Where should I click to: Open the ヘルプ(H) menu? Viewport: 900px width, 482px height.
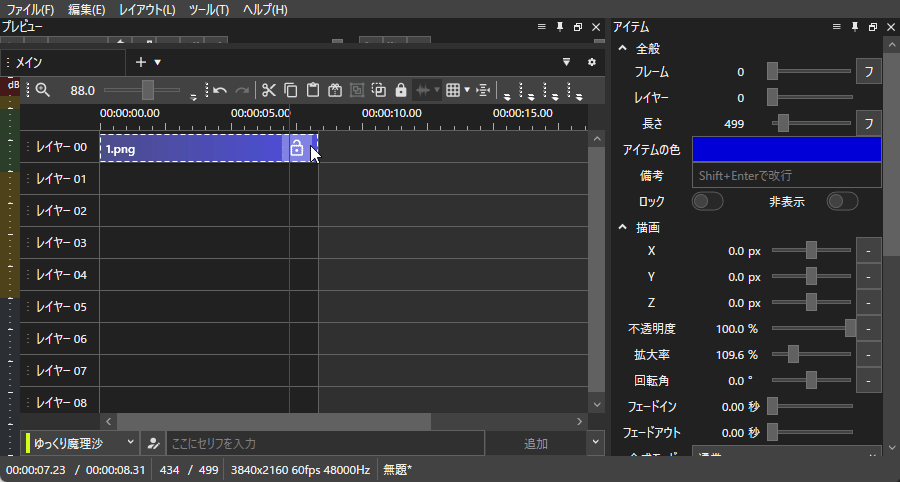265,10
